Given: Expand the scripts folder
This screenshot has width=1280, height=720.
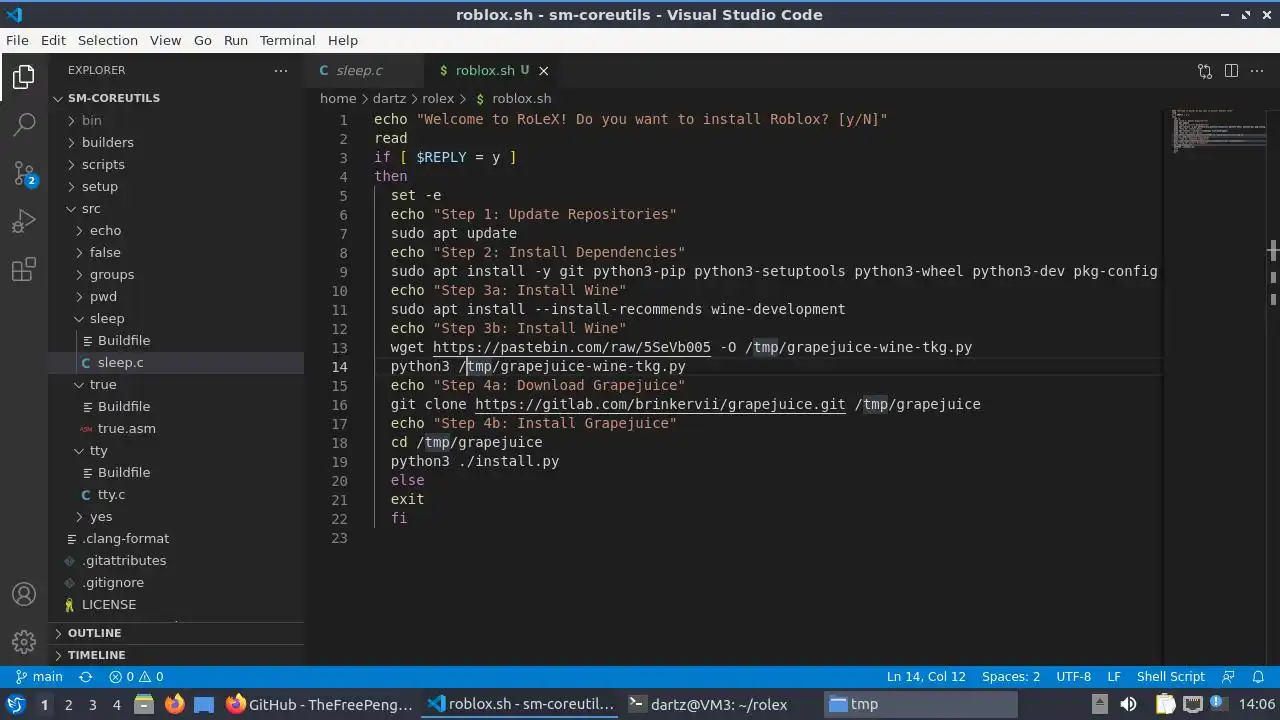Looking at the screenshot, I should [x=176, y=164].
